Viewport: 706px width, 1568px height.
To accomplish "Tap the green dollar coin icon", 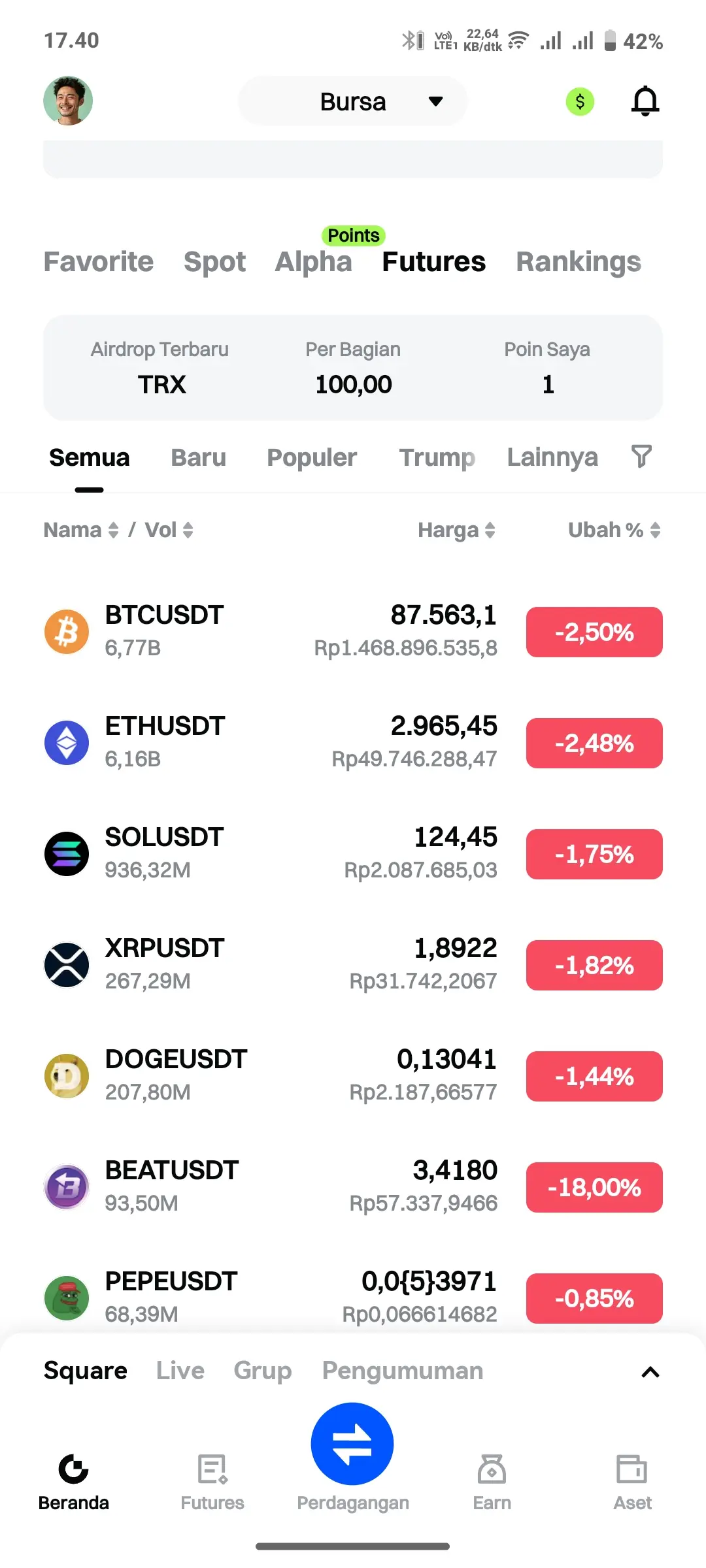I will point(580,101).
